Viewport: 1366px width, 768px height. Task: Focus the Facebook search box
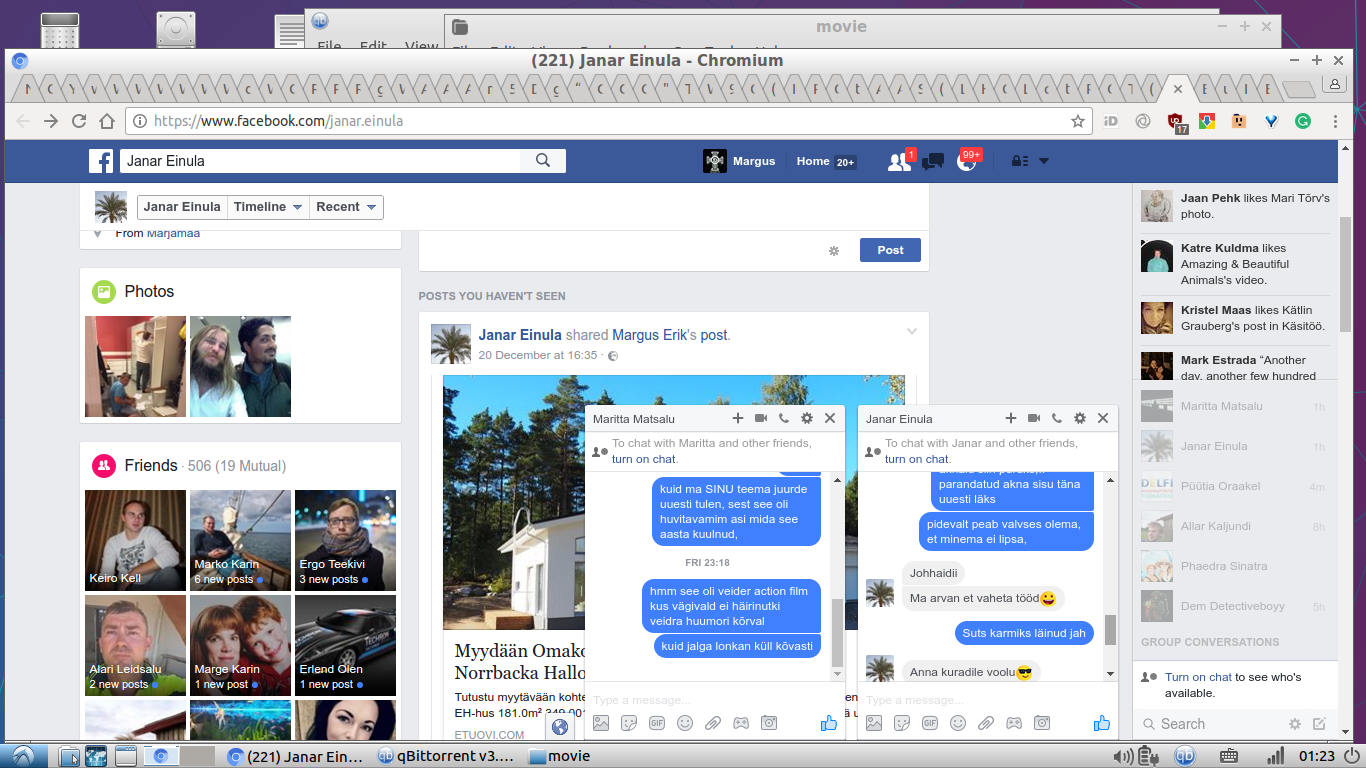pyautogui.click(x=320, y=161)
